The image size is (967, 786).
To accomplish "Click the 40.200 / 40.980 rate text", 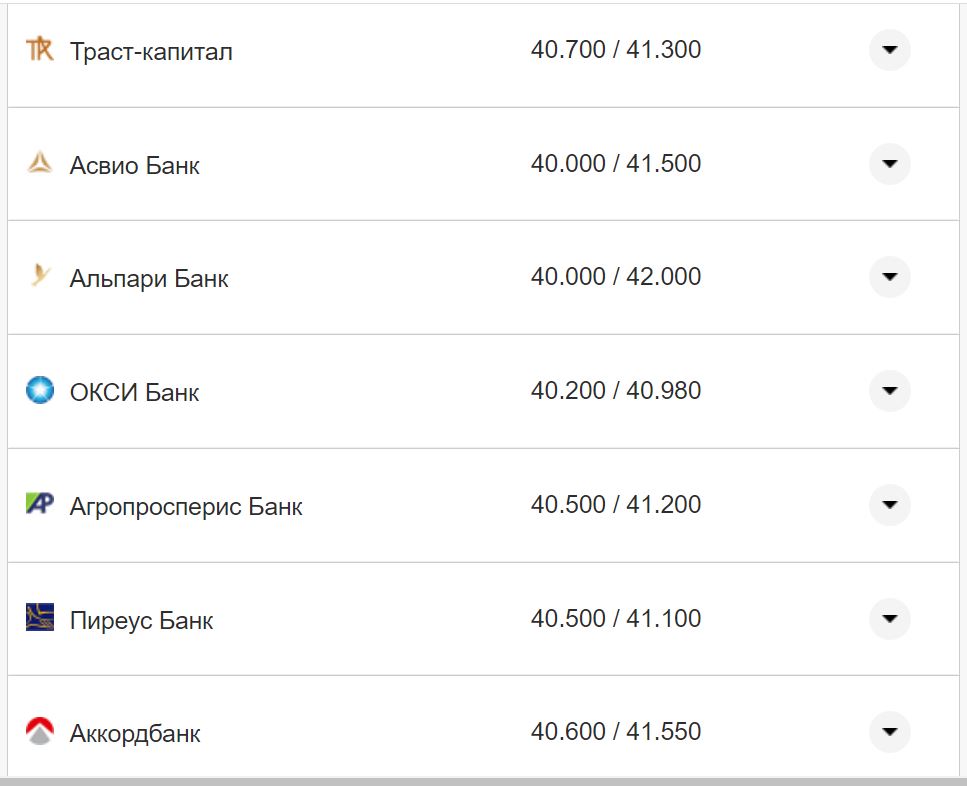I will (x=617, y=391).
